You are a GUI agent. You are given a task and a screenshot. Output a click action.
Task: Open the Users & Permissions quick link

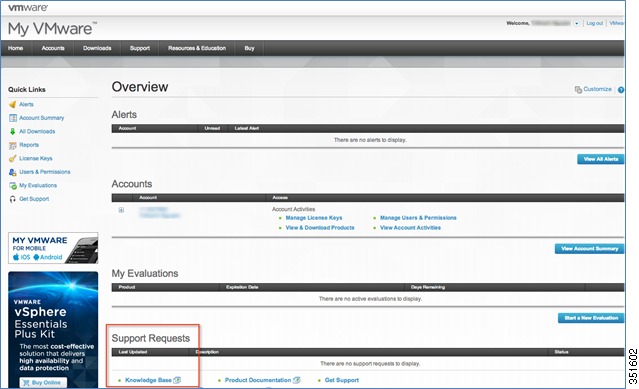click(45, 172)
